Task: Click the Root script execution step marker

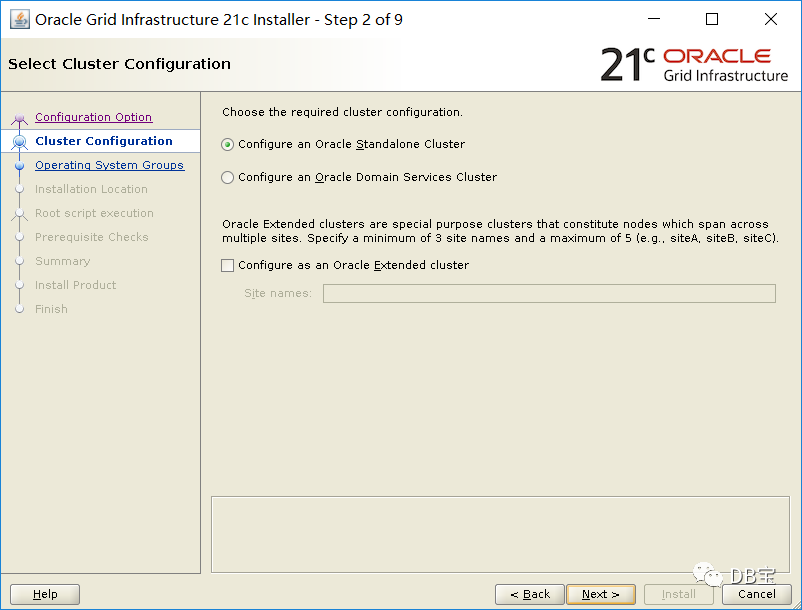Action: pos(19,214)
